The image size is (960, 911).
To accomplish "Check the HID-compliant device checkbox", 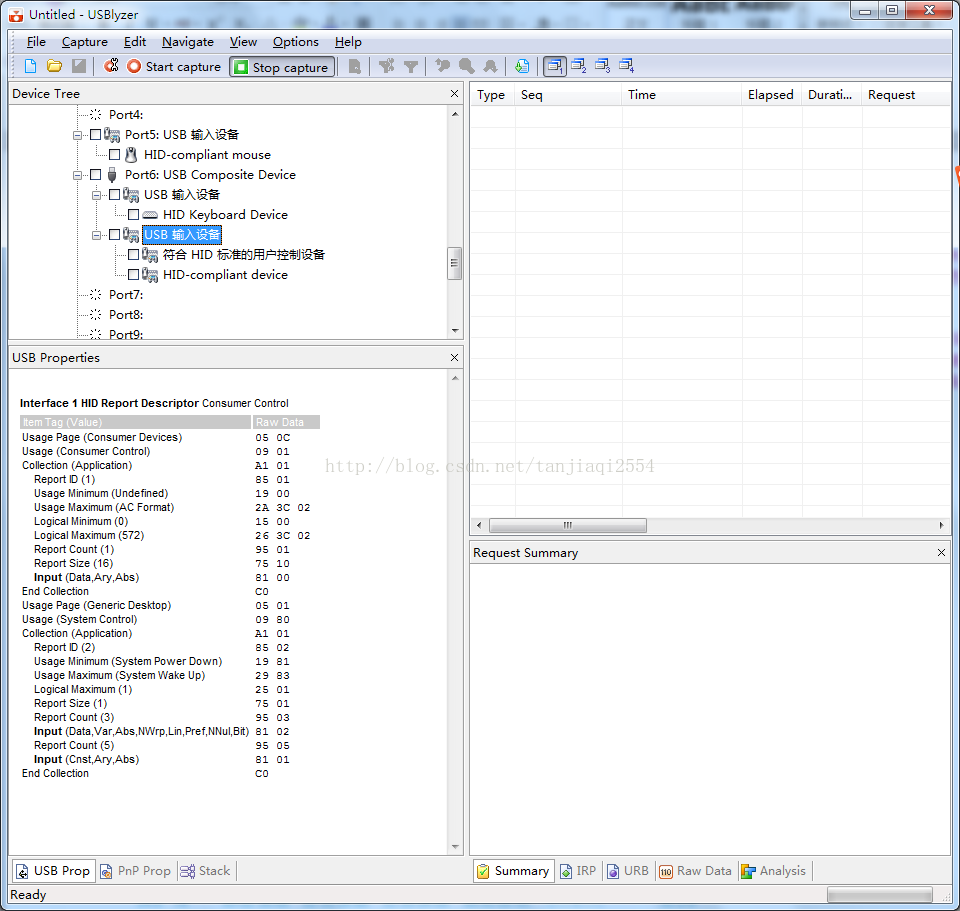I will coord(133,275).
